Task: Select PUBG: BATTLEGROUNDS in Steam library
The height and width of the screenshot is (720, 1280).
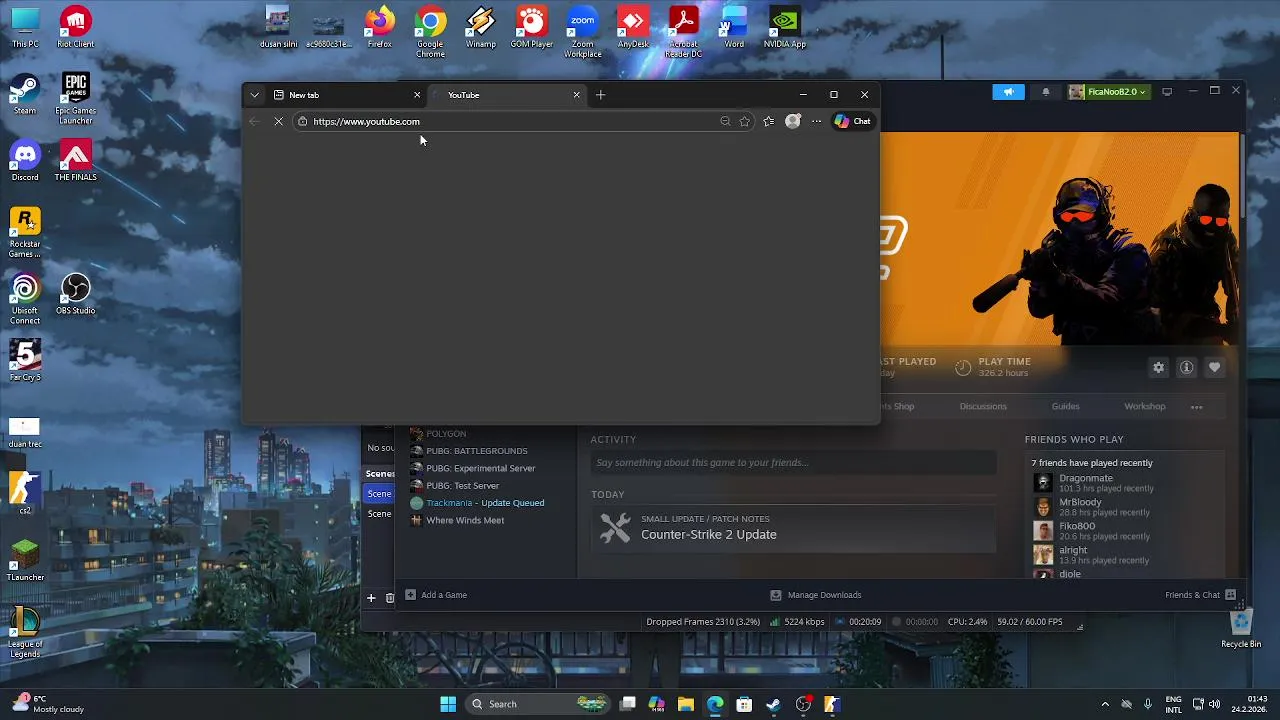Action: [477, 451]
